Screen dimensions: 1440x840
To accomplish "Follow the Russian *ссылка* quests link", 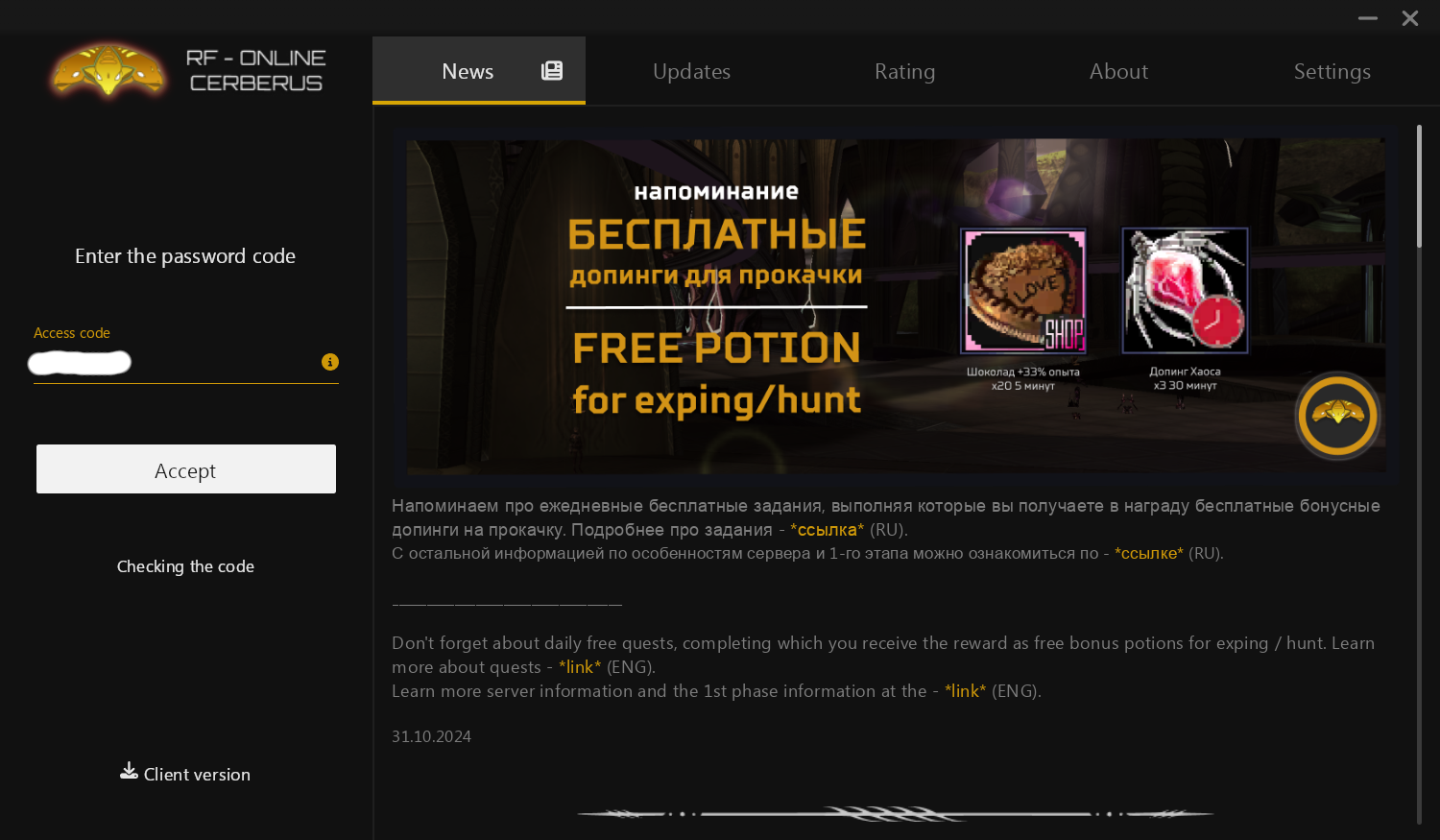I will pos(827,530).
